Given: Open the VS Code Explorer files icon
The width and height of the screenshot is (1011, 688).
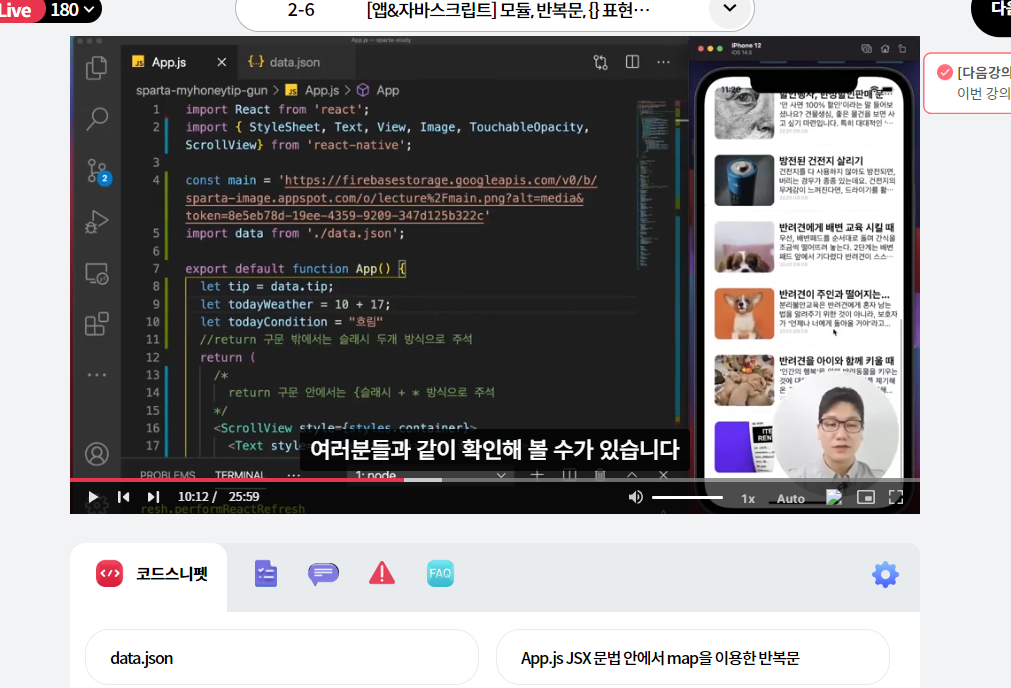Looking at the screenshot, I should point(96,68).
